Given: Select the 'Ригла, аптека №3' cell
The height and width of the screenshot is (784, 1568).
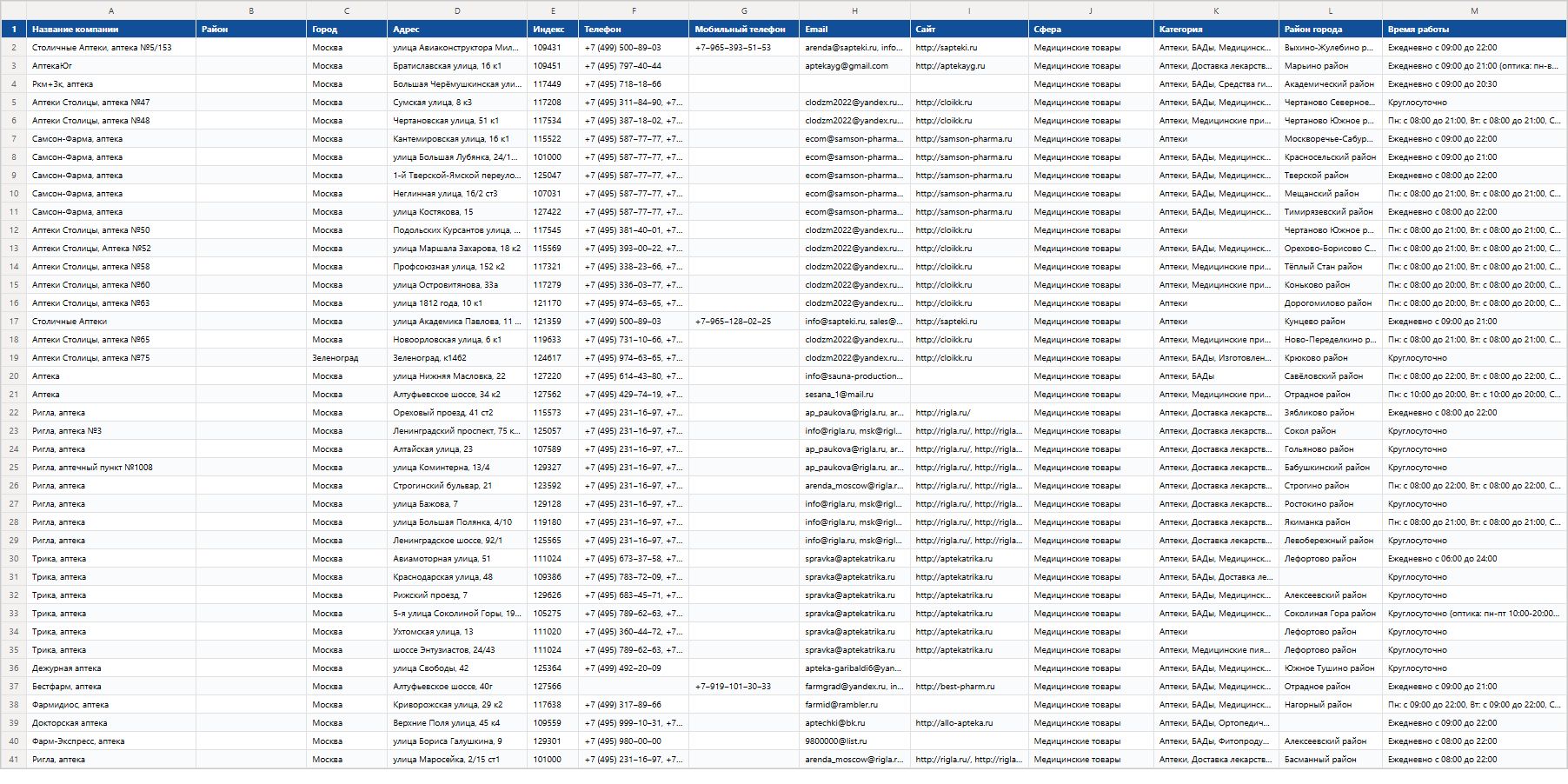Looking at the screenshot, I should [x=111, y=431].
